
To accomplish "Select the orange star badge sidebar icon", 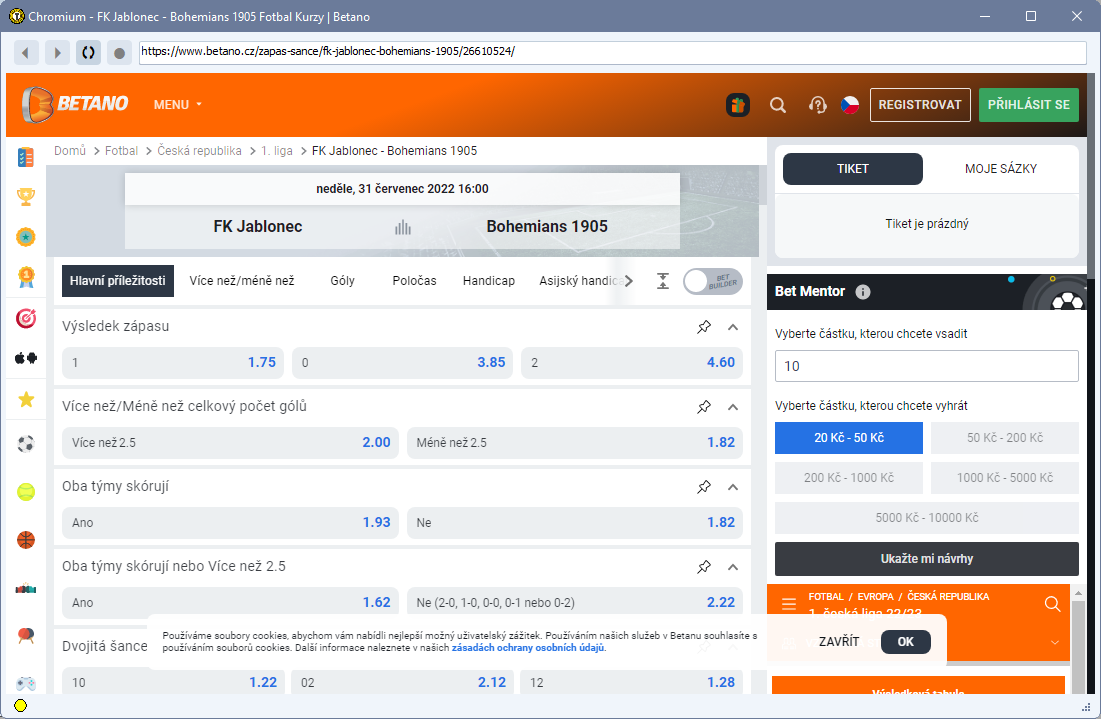I will [x=26, y=237].
